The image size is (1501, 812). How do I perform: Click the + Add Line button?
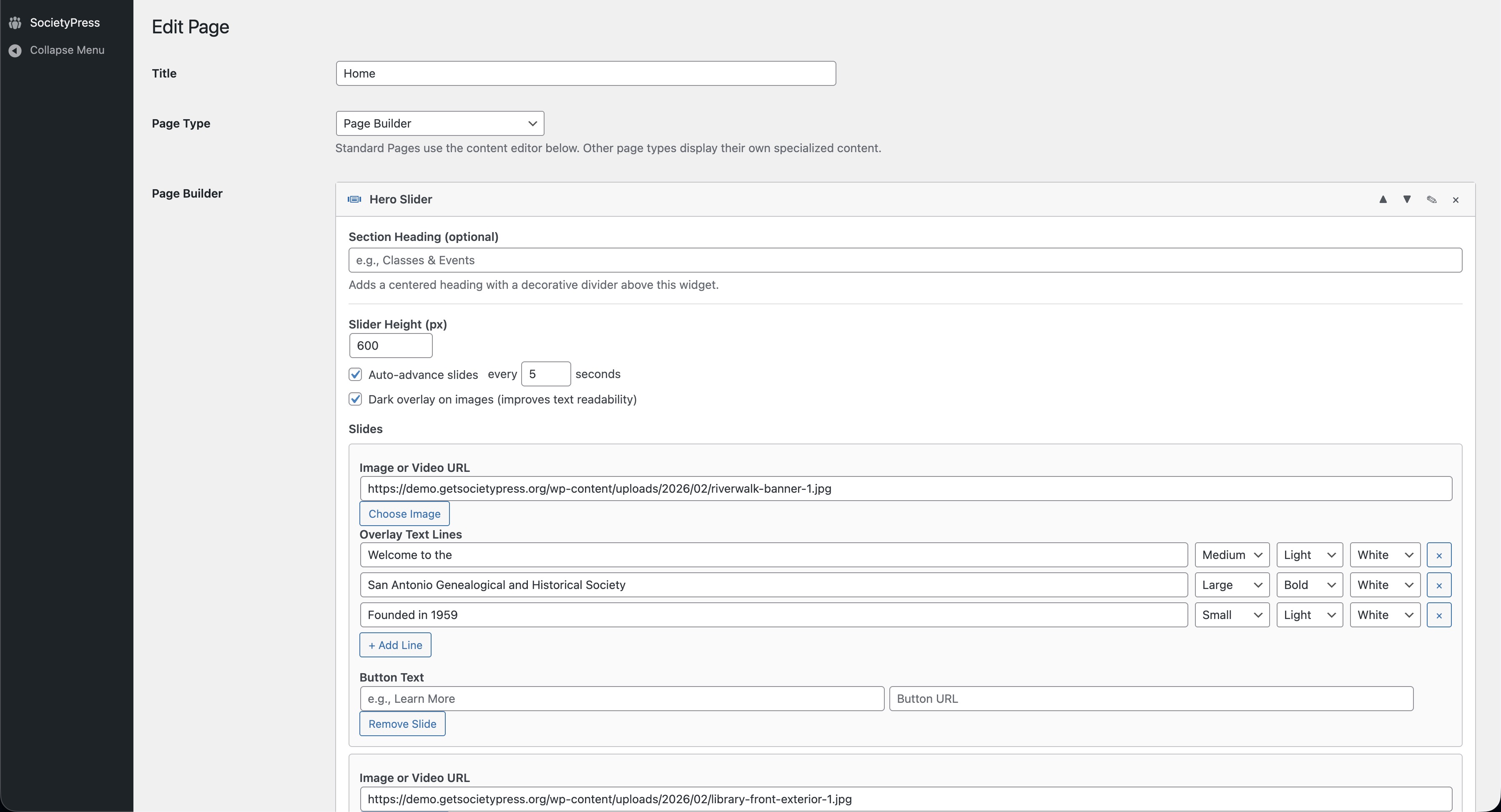click(395, 645)
